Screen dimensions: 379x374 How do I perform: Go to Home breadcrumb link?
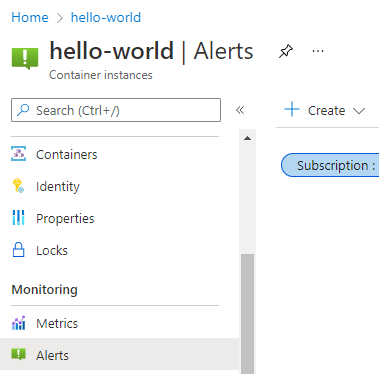(30, 17)
